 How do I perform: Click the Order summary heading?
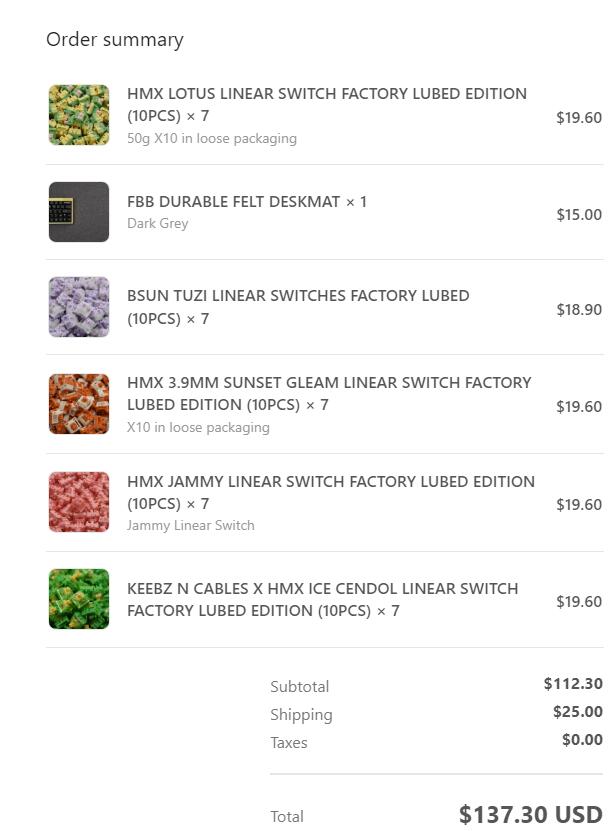pos(115,40)
